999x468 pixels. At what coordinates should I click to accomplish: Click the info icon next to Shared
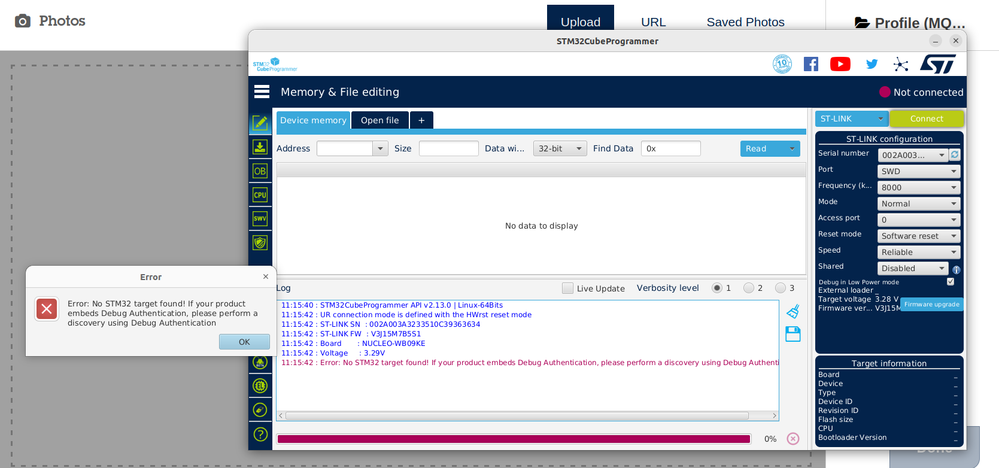point(956,269)
